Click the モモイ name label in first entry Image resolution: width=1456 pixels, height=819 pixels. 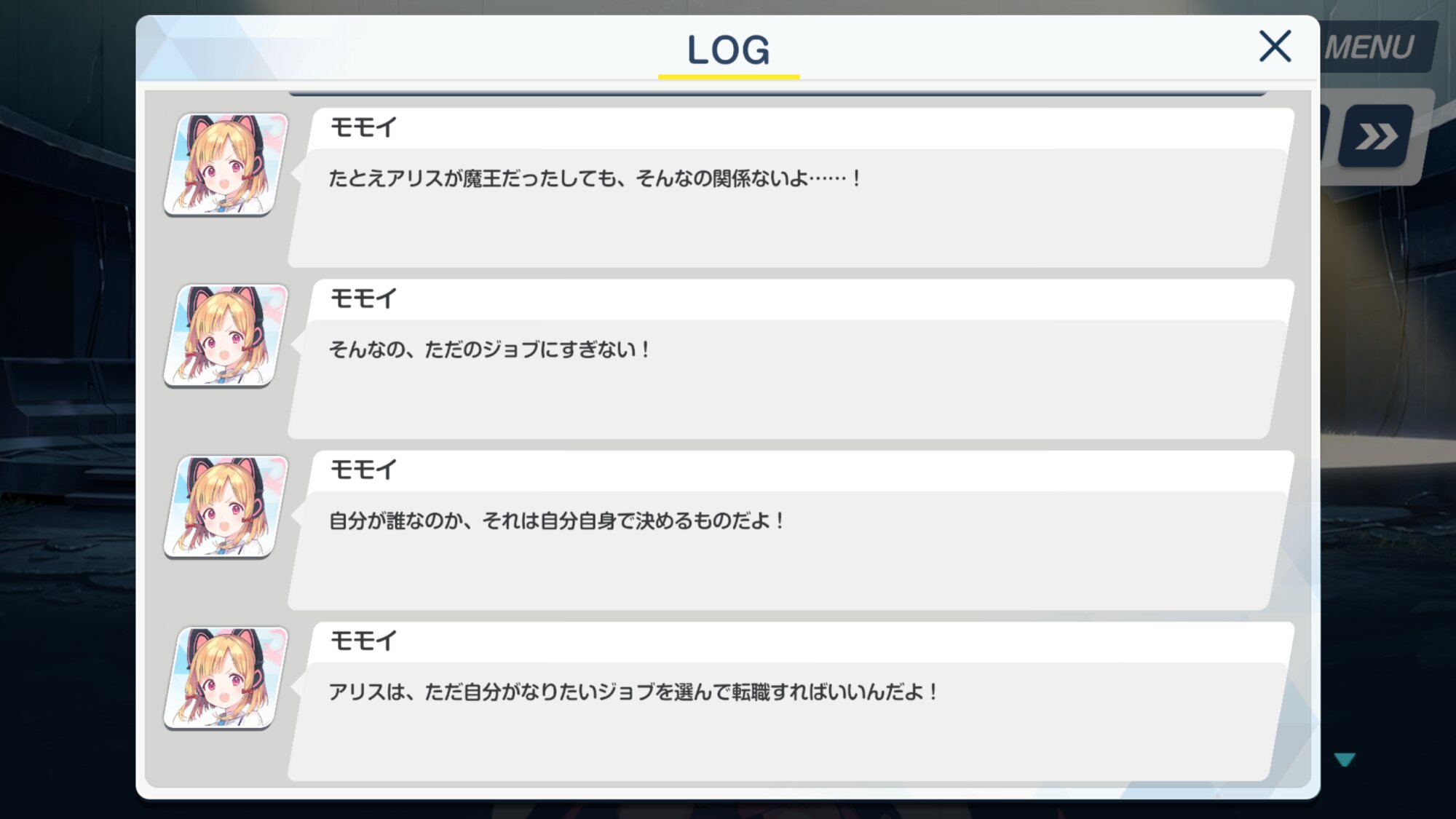pos(363,127)
